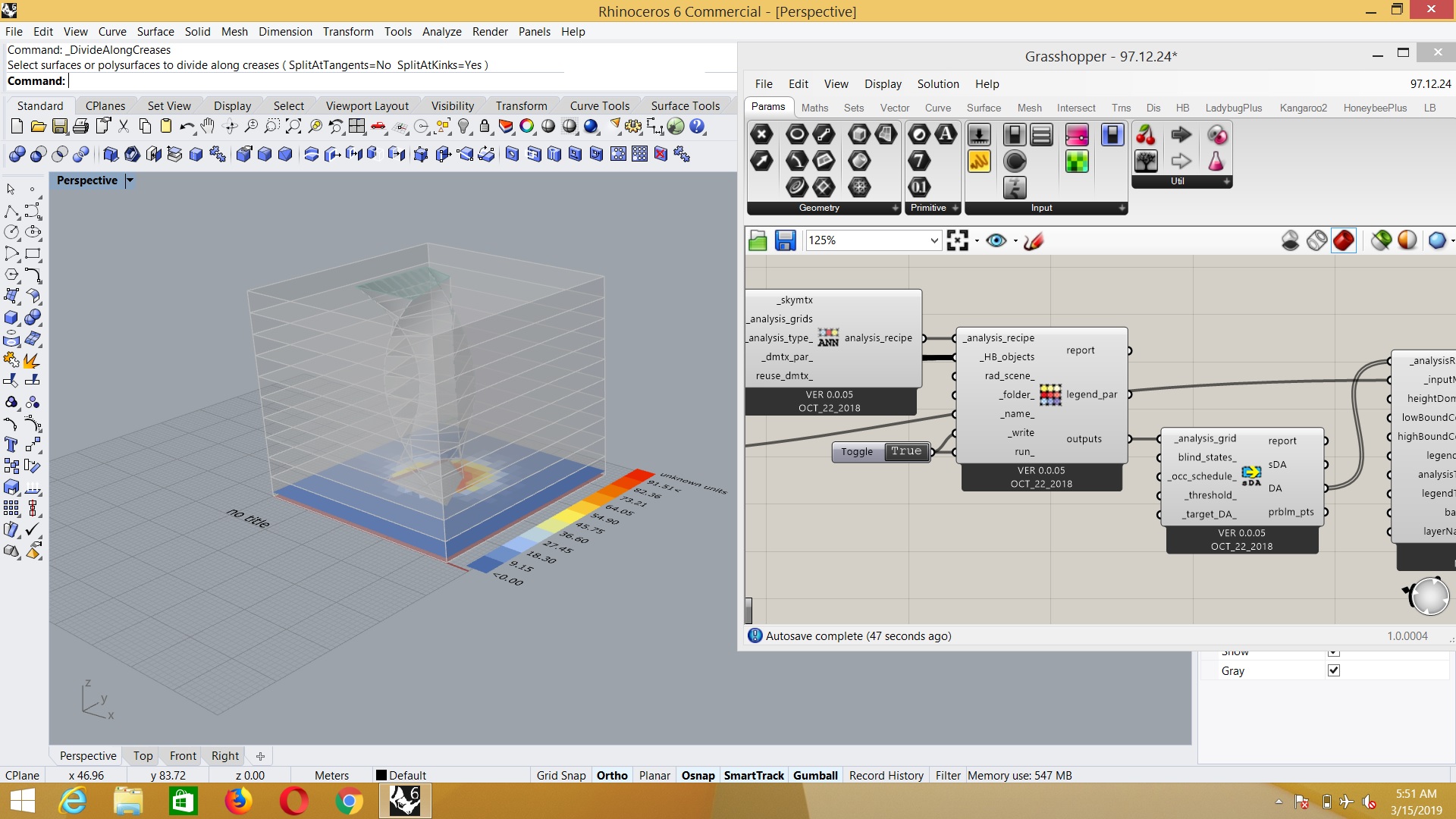1456x819 pixels.
Task: Toggle Gumball in status bar
Action: coord(815,775)
